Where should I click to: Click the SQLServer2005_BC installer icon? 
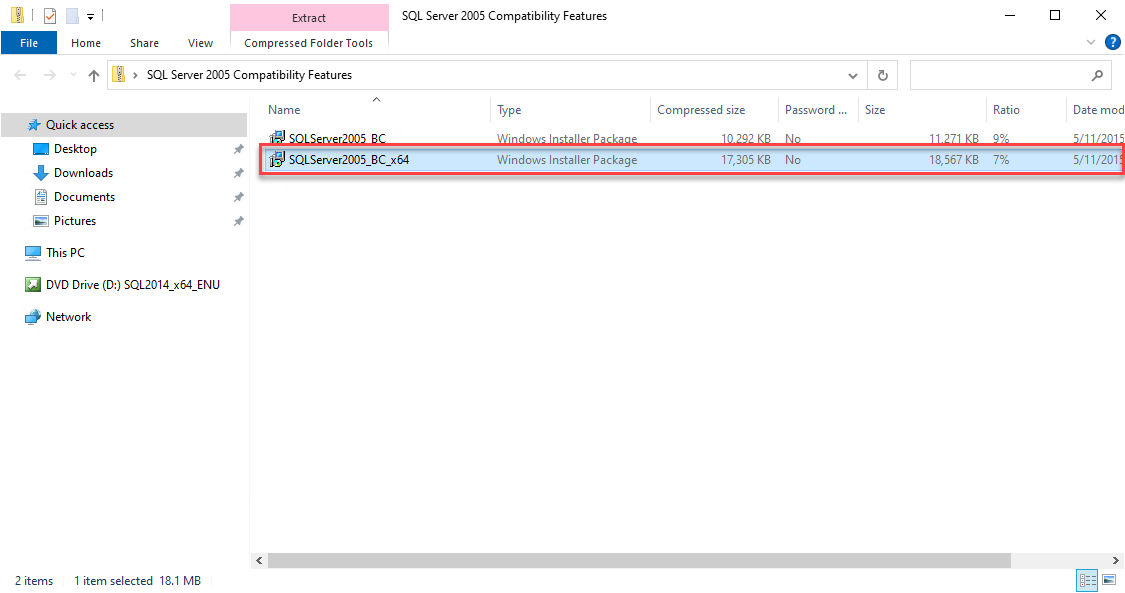(277, 138)
